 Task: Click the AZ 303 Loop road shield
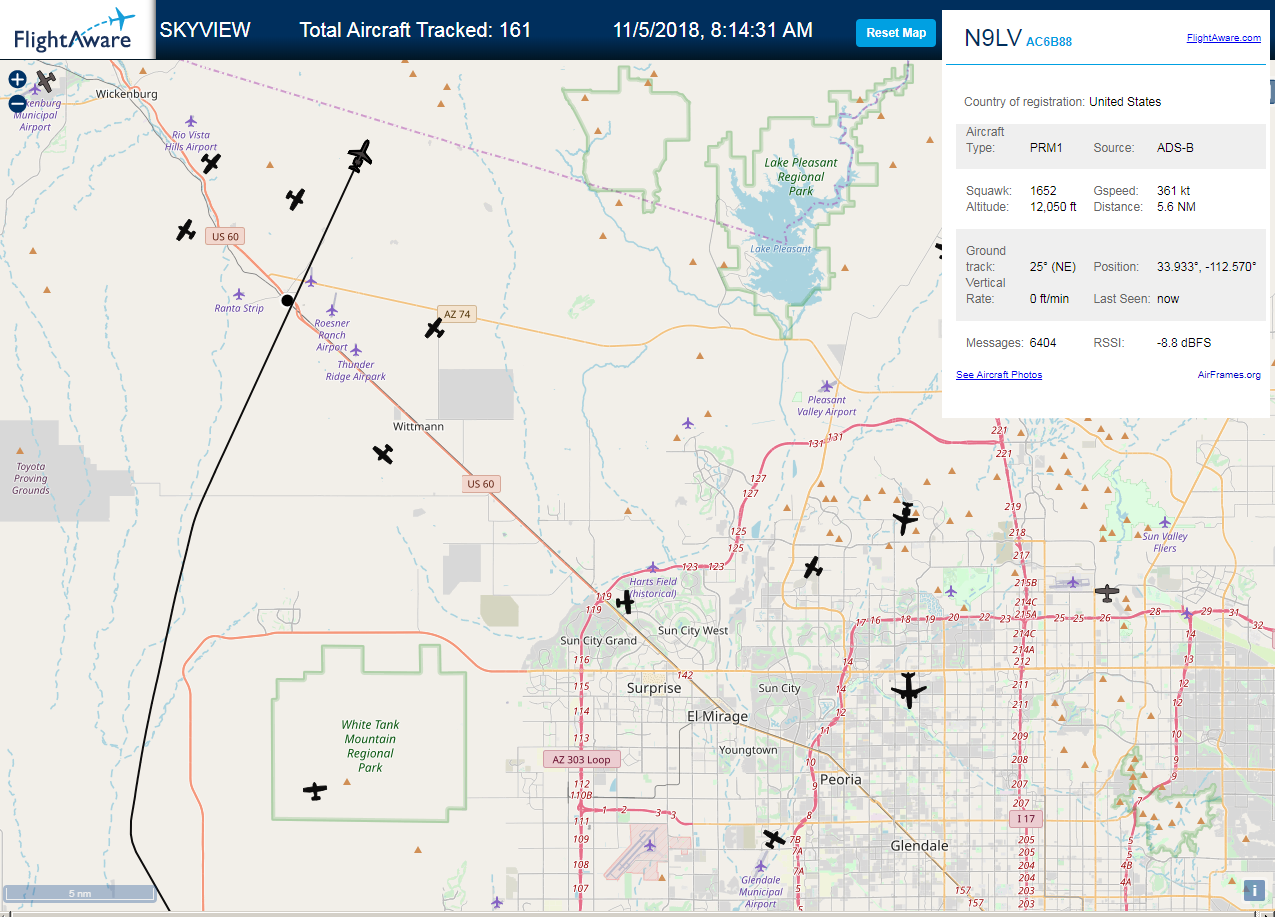(582, 760)
